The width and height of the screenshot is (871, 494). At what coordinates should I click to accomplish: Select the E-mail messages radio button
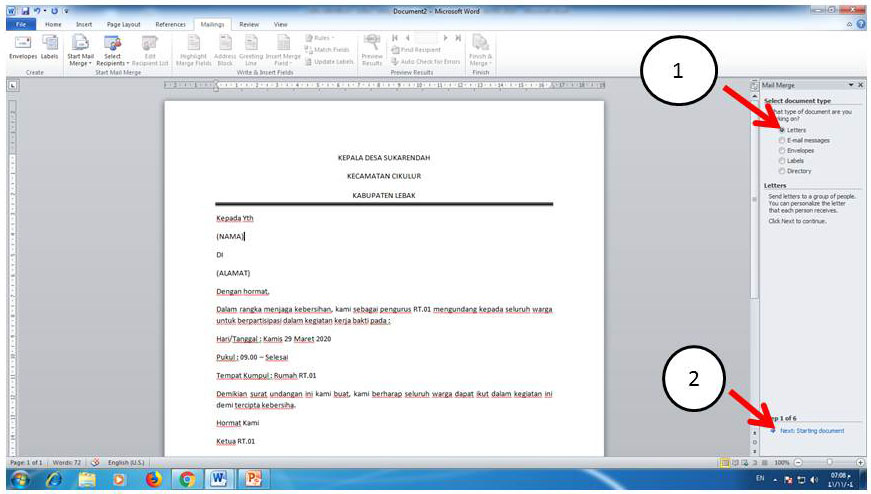[782, 141]
